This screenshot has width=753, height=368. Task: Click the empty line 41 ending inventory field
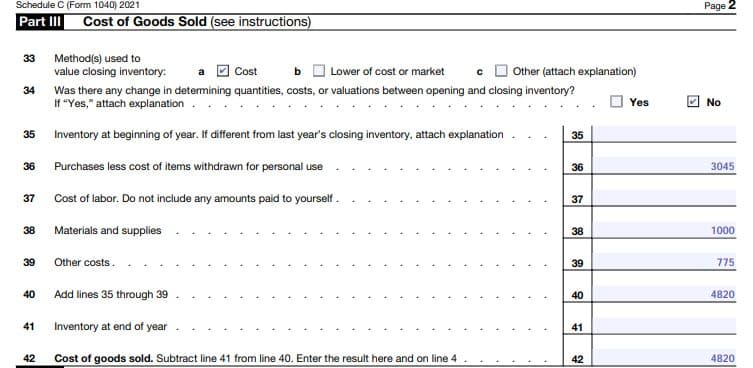(x=664, y=326)
